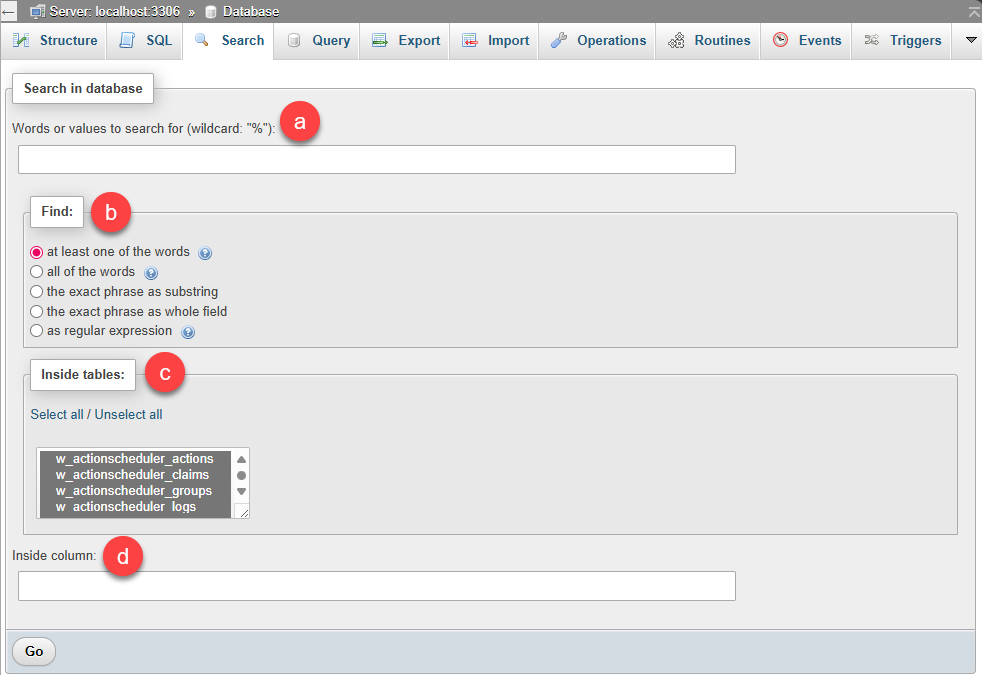The height and width of the screenshot is (675, 982).
Task: Click the server icon in the breadcrumb
Action: [x=39, y=12]
